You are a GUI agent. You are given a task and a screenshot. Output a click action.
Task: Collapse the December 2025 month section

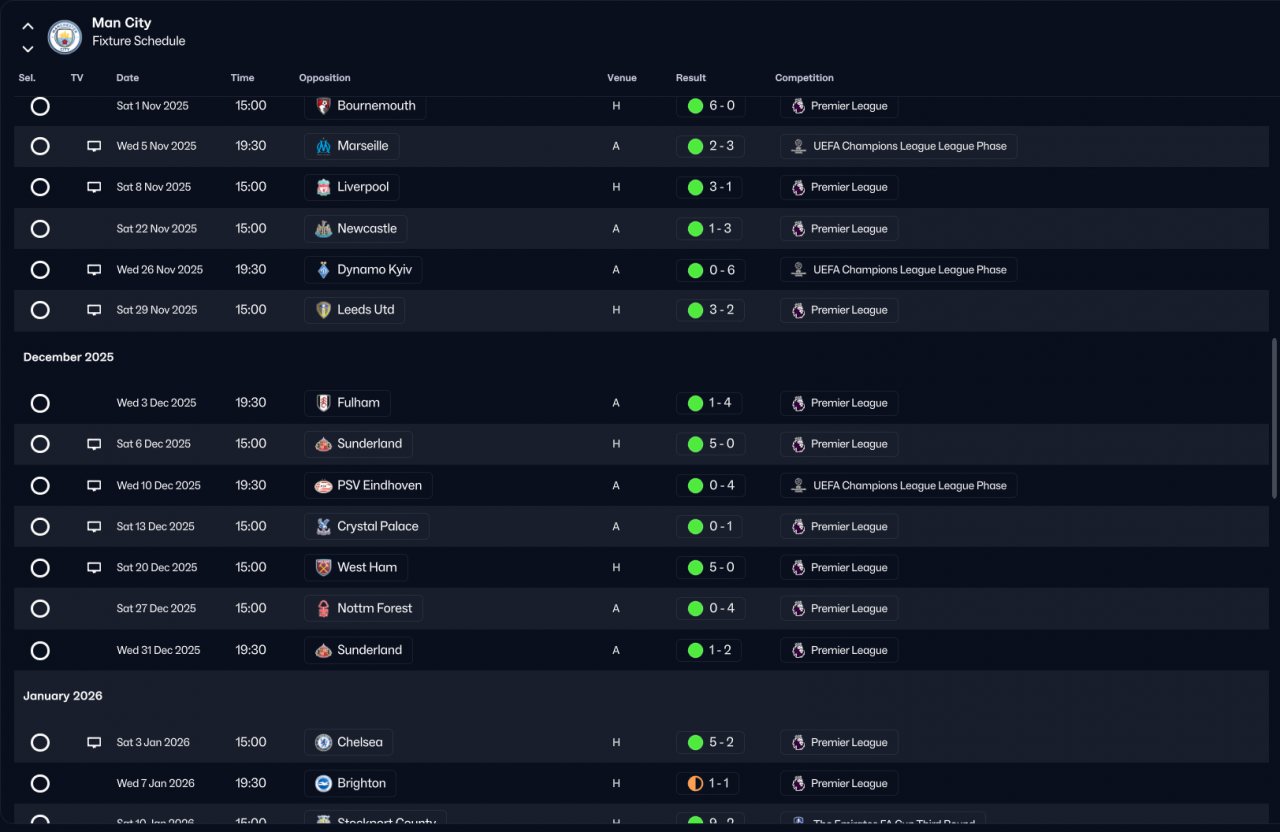[68, 357]
